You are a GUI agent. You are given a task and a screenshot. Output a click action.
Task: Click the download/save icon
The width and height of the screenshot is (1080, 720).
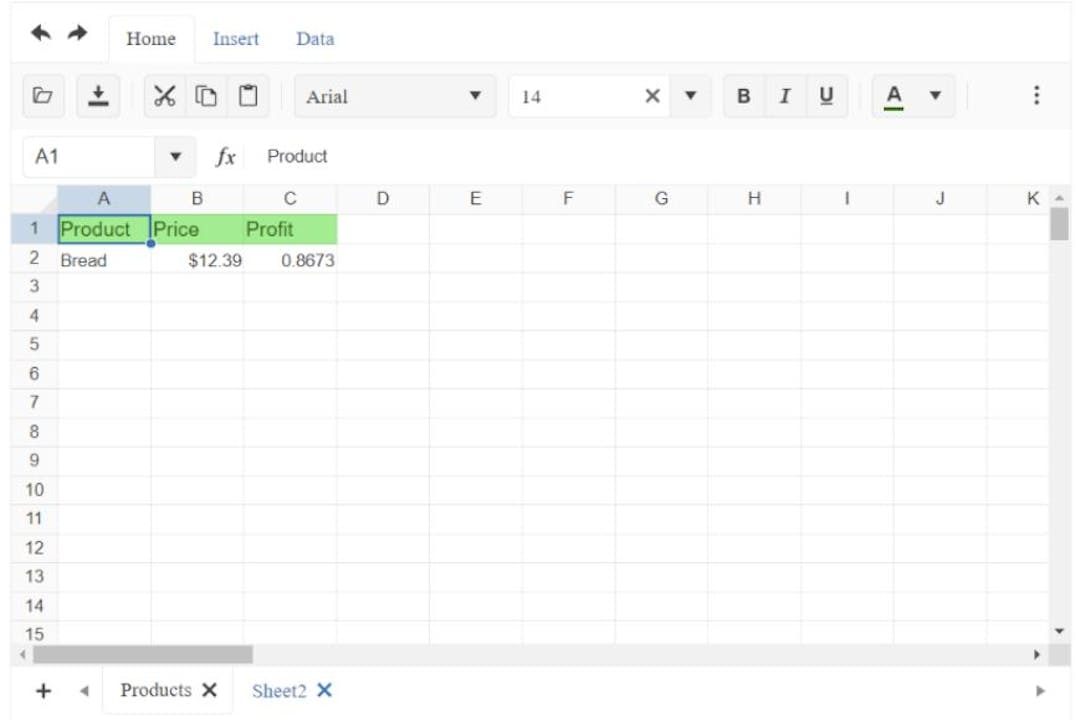coord(98,96)
